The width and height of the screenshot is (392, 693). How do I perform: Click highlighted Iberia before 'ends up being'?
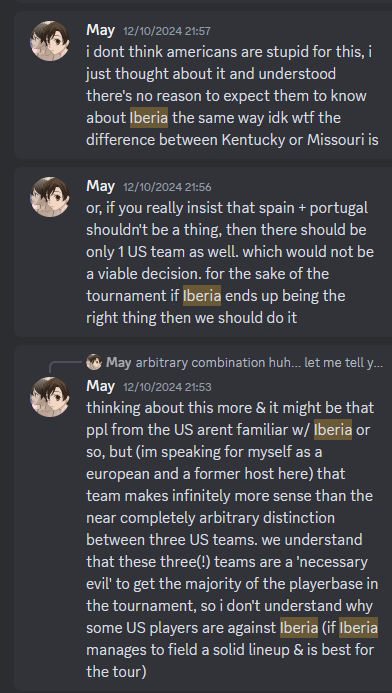click(202, 295)
